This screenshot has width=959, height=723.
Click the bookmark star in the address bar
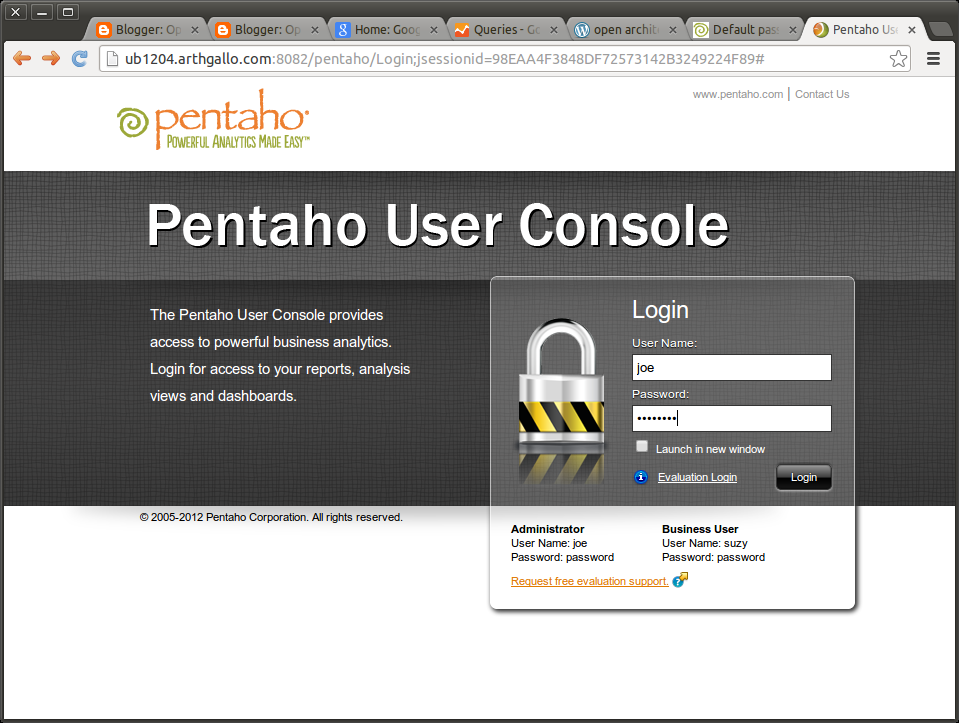click(897, 58)
